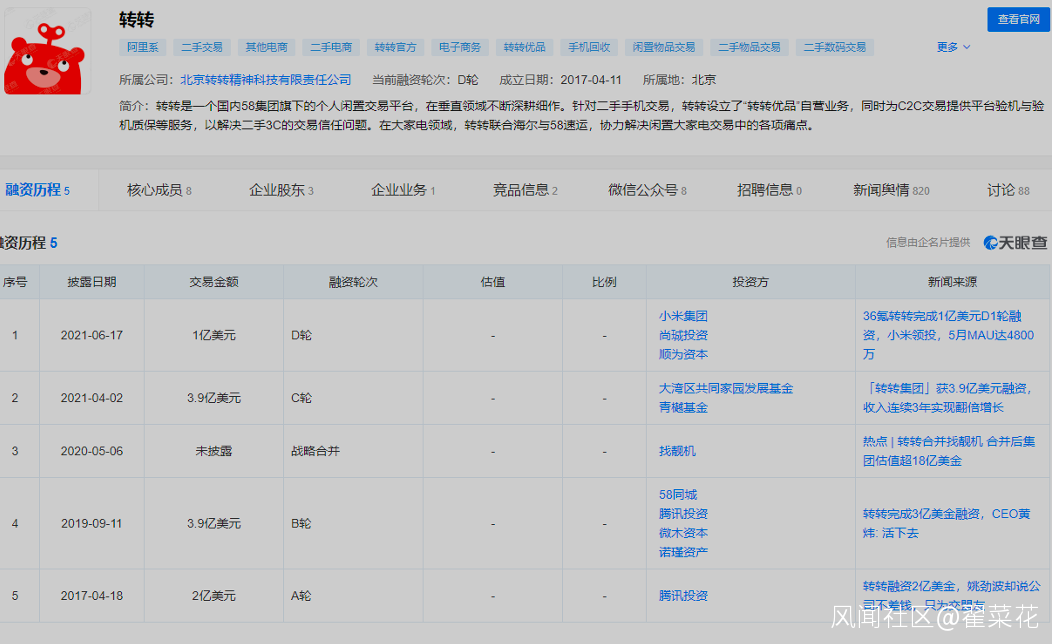Image resolution: width=1052 pixels, height=644 pixels.
Task: Open investor 58同城 link
Action: [678, 494]
